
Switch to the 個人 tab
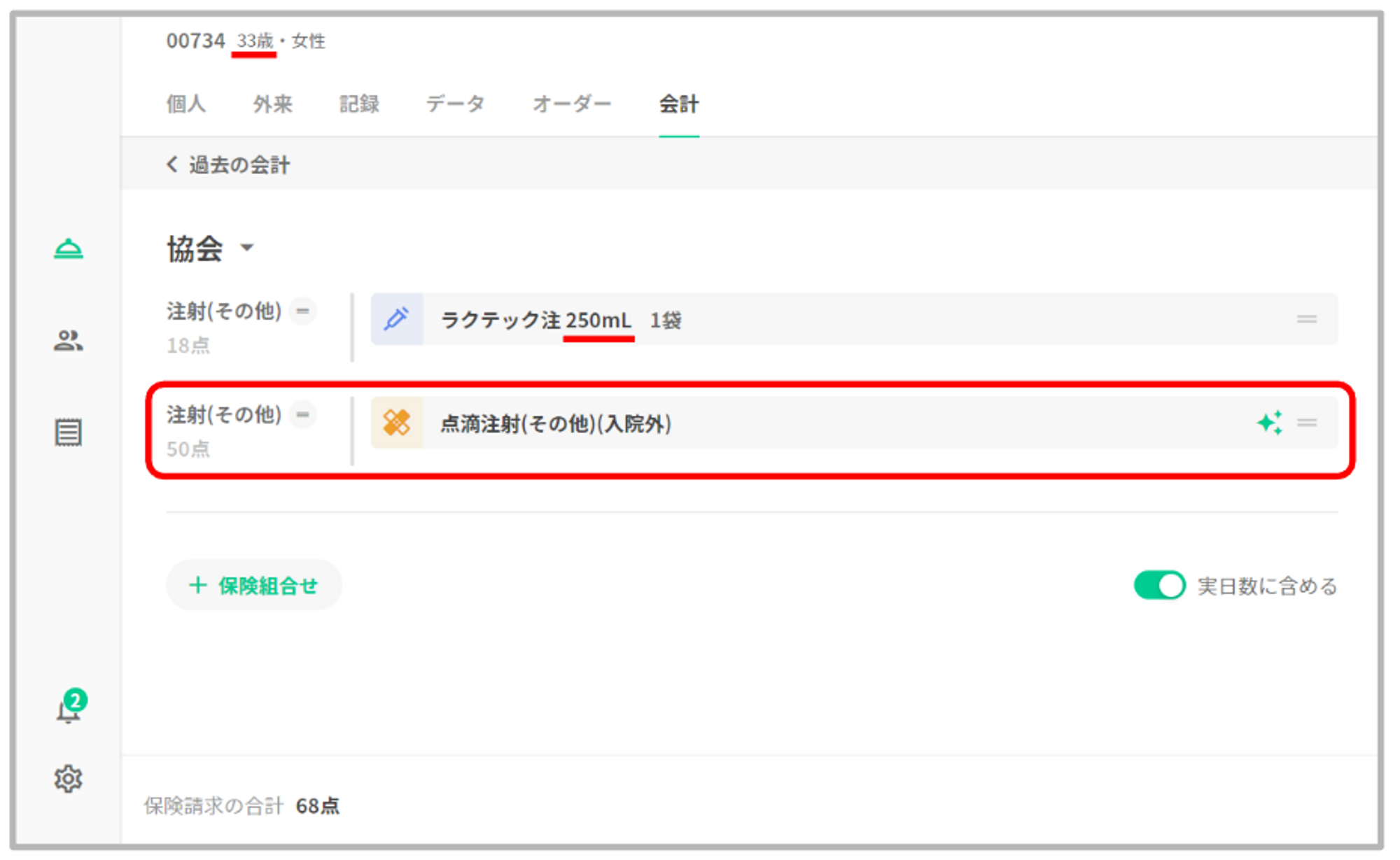pyautogui.click(x=185, y=104)
